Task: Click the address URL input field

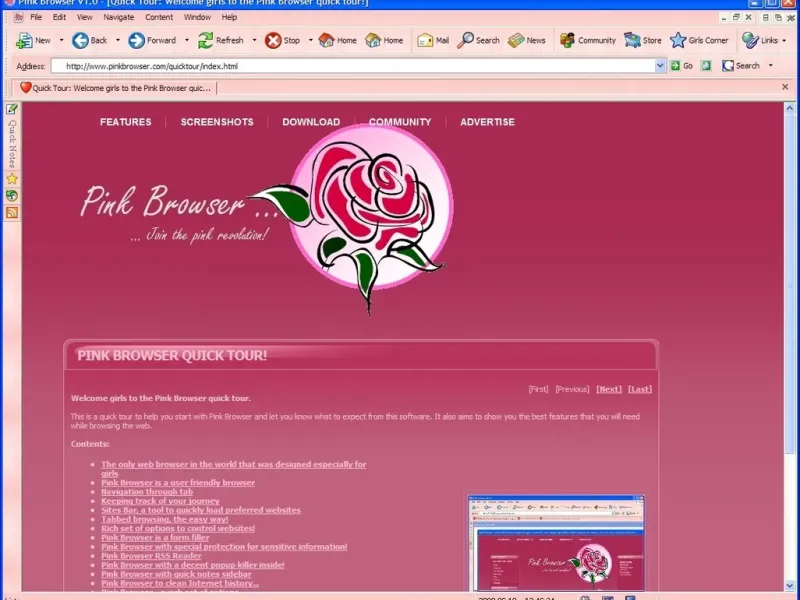Action: pos(352,66)
